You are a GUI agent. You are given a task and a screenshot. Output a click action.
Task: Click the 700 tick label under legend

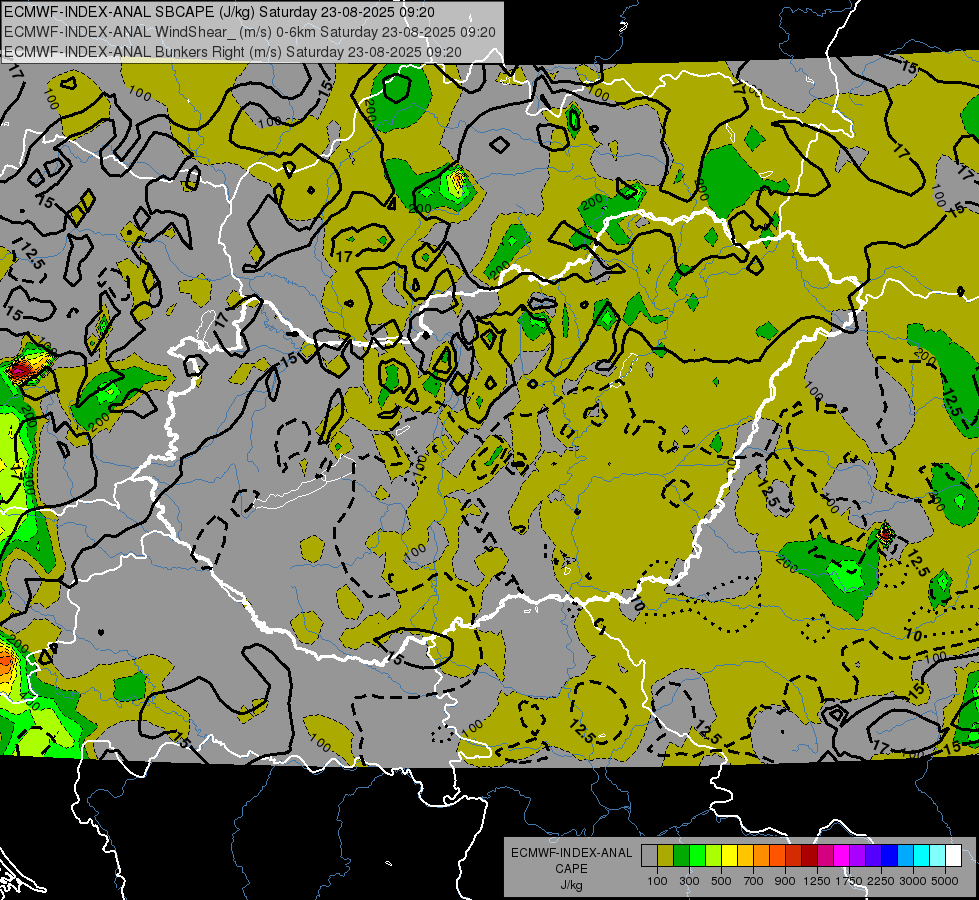(754, 881)
